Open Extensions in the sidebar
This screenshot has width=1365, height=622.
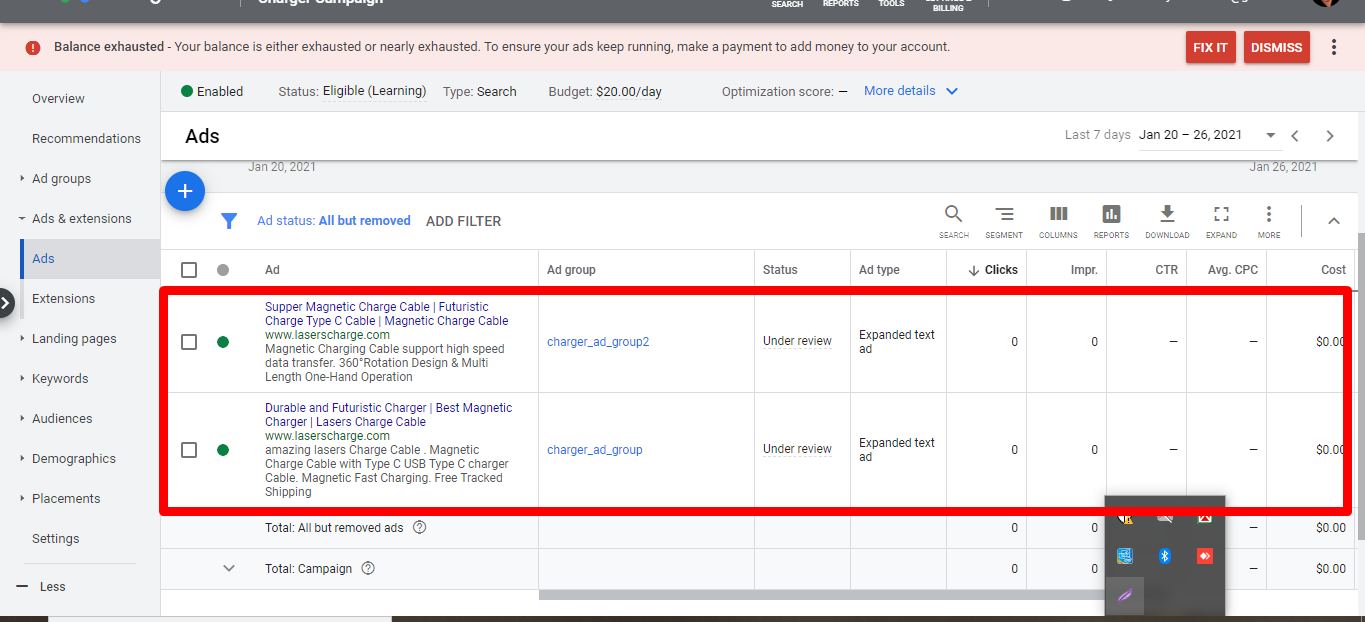click(x=63, y=299)
